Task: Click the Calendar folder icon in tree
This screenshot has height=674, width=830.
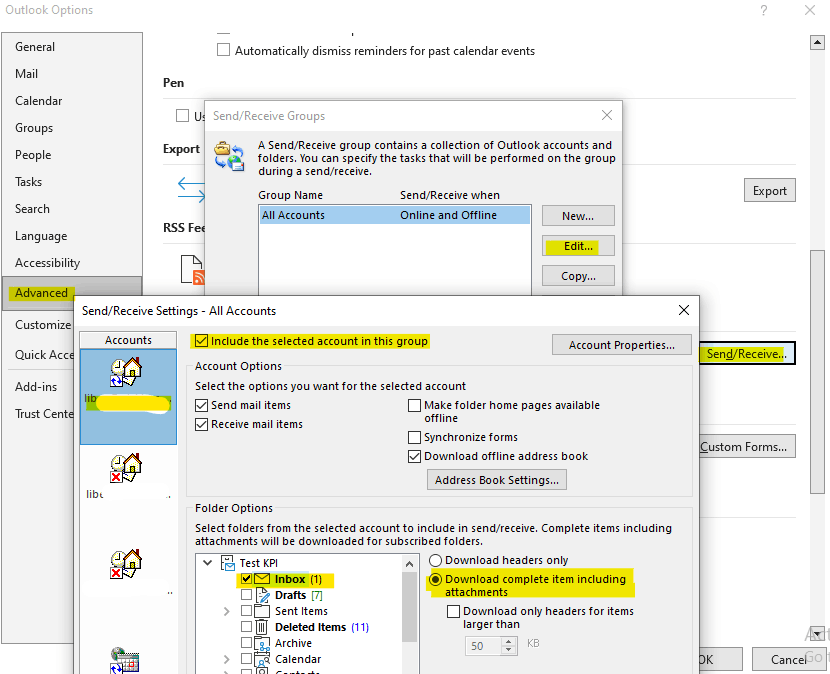Action: point(262,659)
